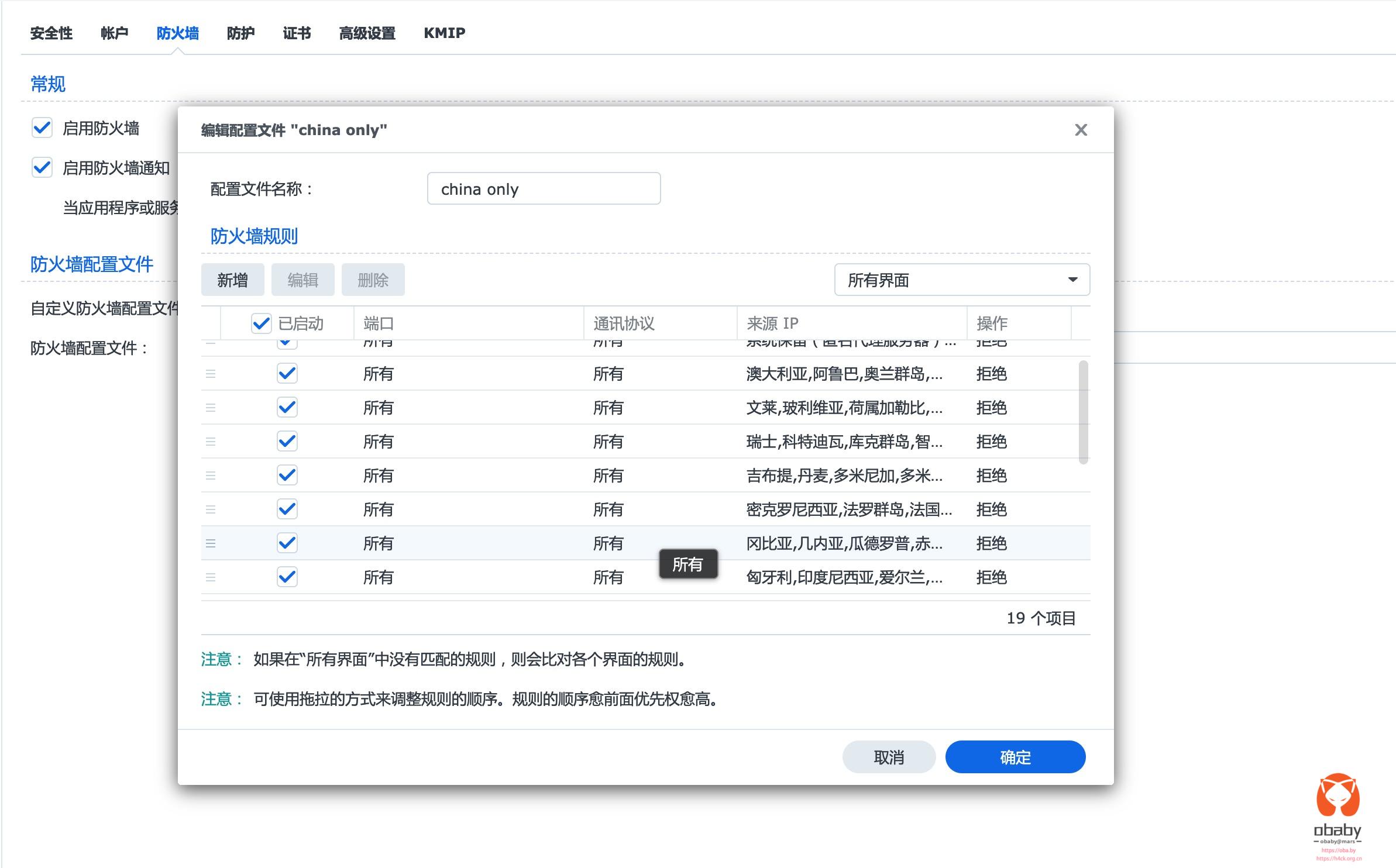Click the 新增 button
The image size is (1396, 868).
pyautogui.click(x=232, y=280)
